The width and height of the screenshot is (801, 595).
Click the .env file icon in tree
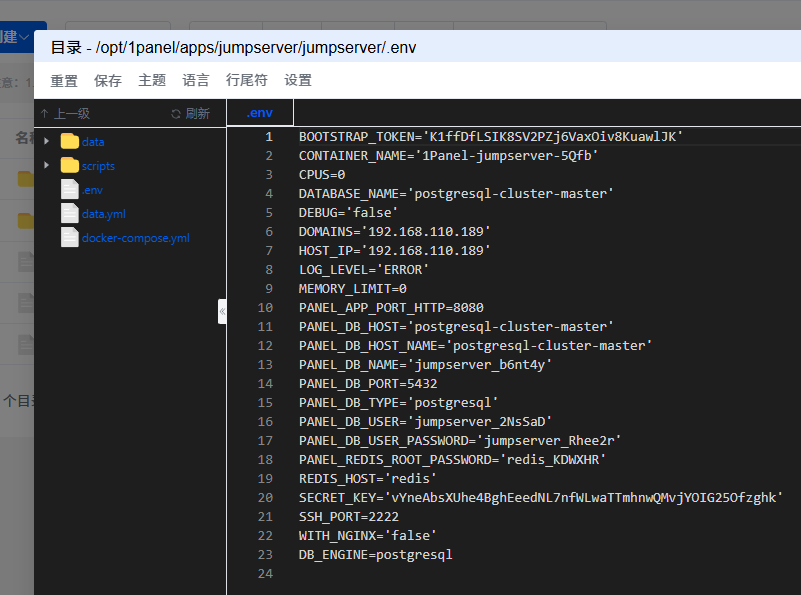click(x=69, y=190)
